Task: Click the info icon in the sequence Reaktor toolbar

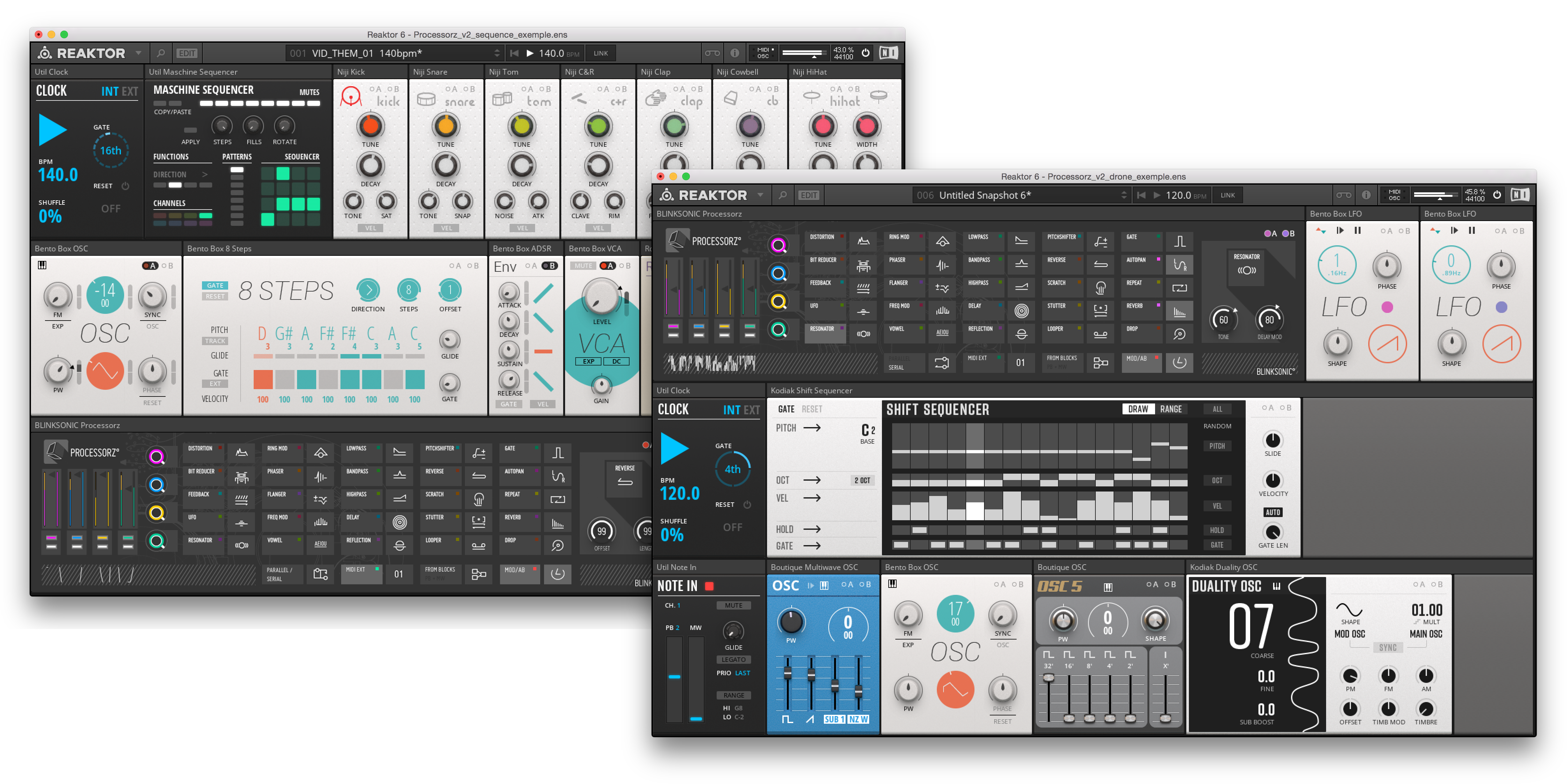Action: [734, 53]
